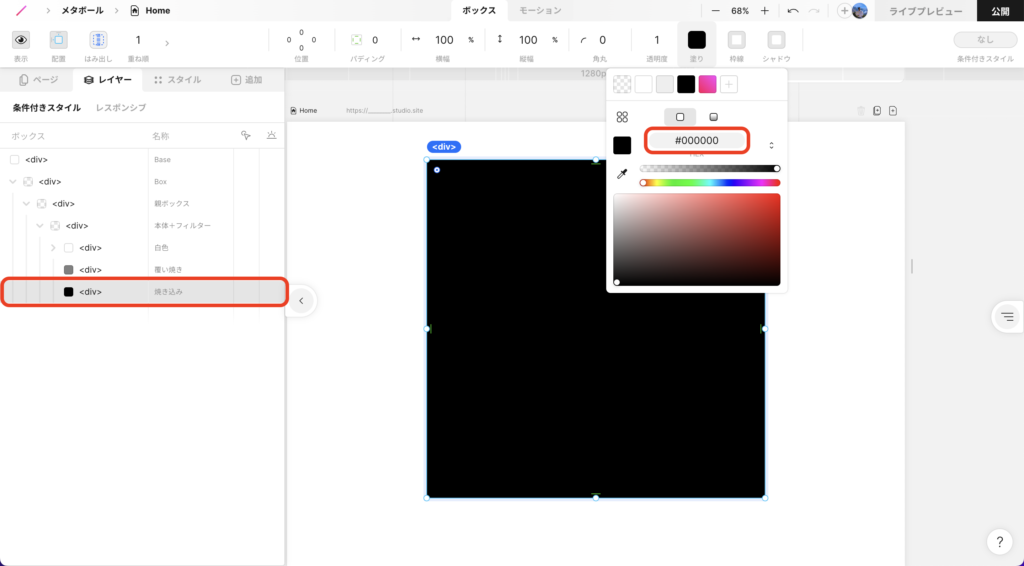Select the 覆い焼き div layer row

pos(142,270)
